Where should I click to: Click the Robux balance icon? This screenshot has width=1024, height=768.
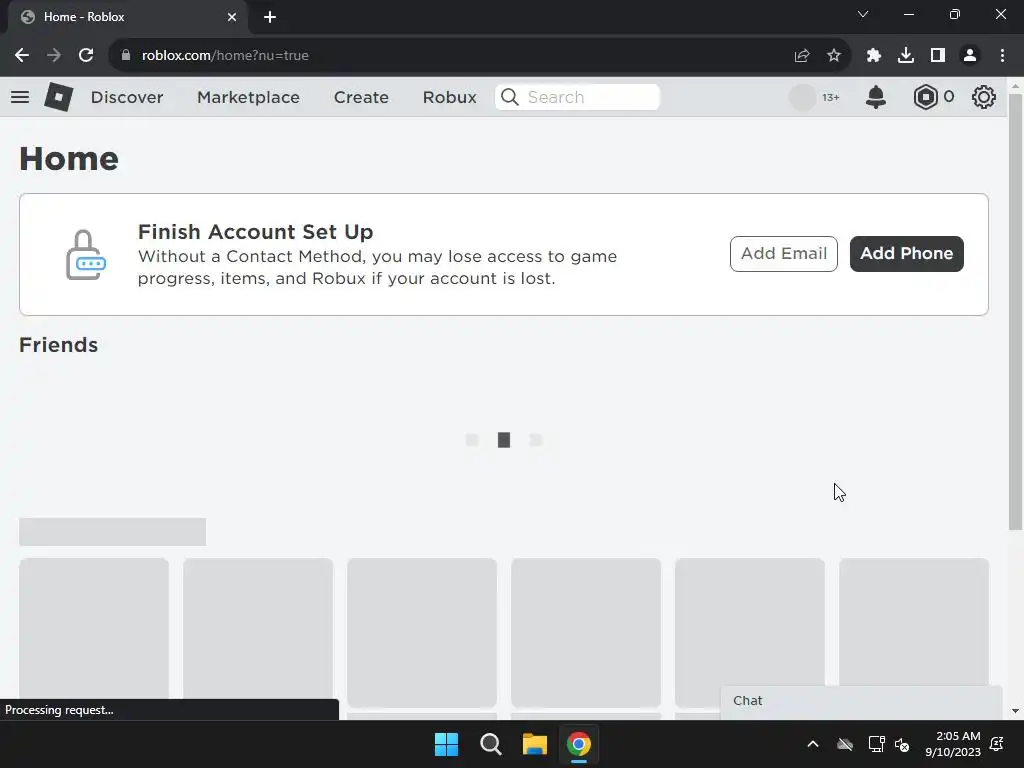[x=925, y=97]
